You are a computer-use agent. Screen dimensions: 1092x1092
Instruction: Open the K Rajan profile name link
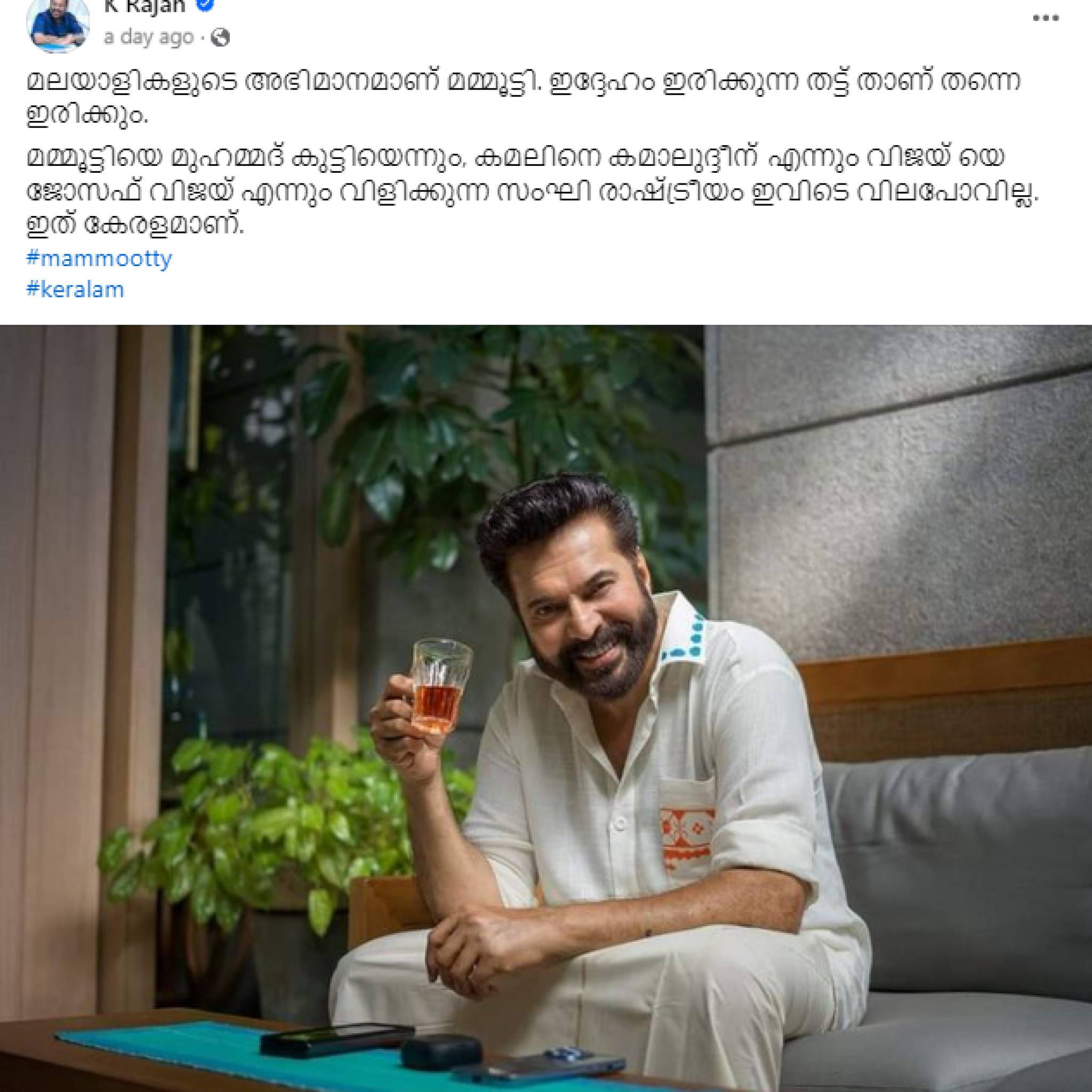[144, 6]
